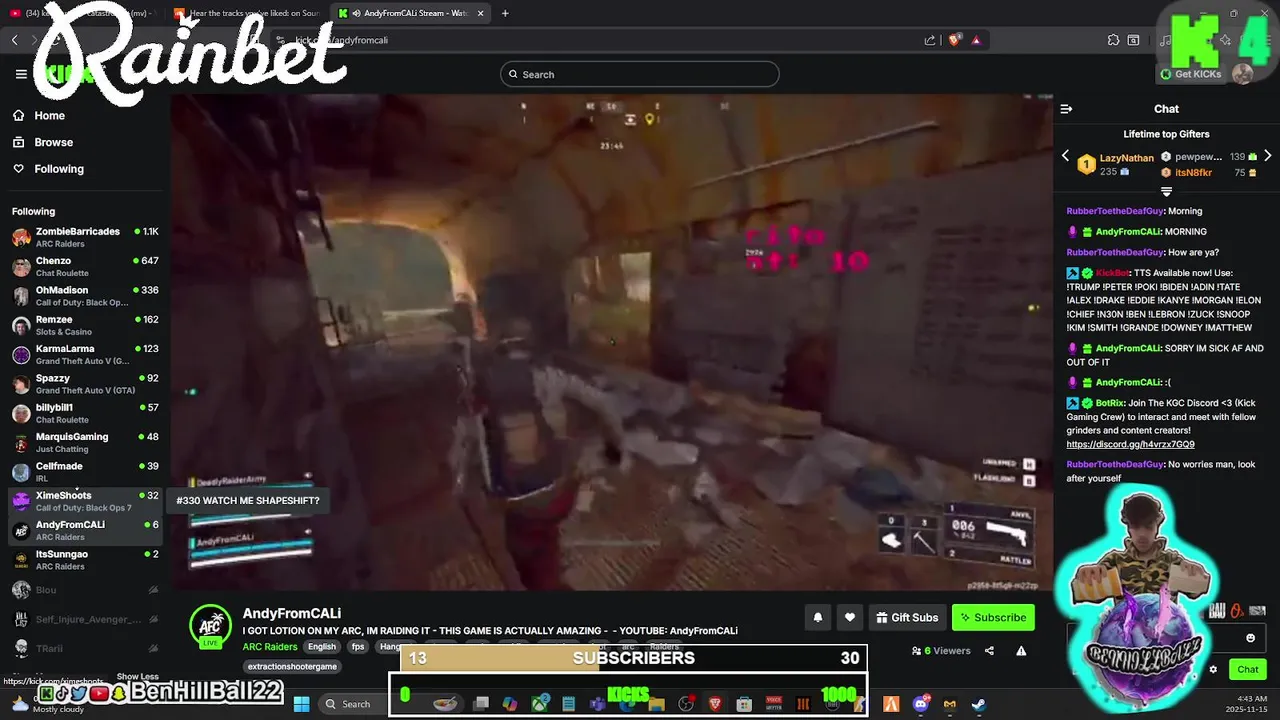This screenshot has height=720, width=1280.
Task: Open the browser extensions puzzle icon
Action: [x=1113, y=40]
